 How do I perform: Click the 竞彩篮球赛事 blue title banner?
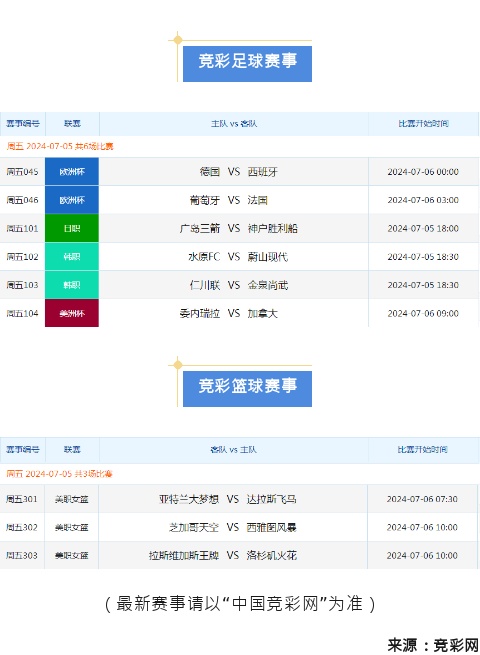pyautogui.click(x=247, y=388)
